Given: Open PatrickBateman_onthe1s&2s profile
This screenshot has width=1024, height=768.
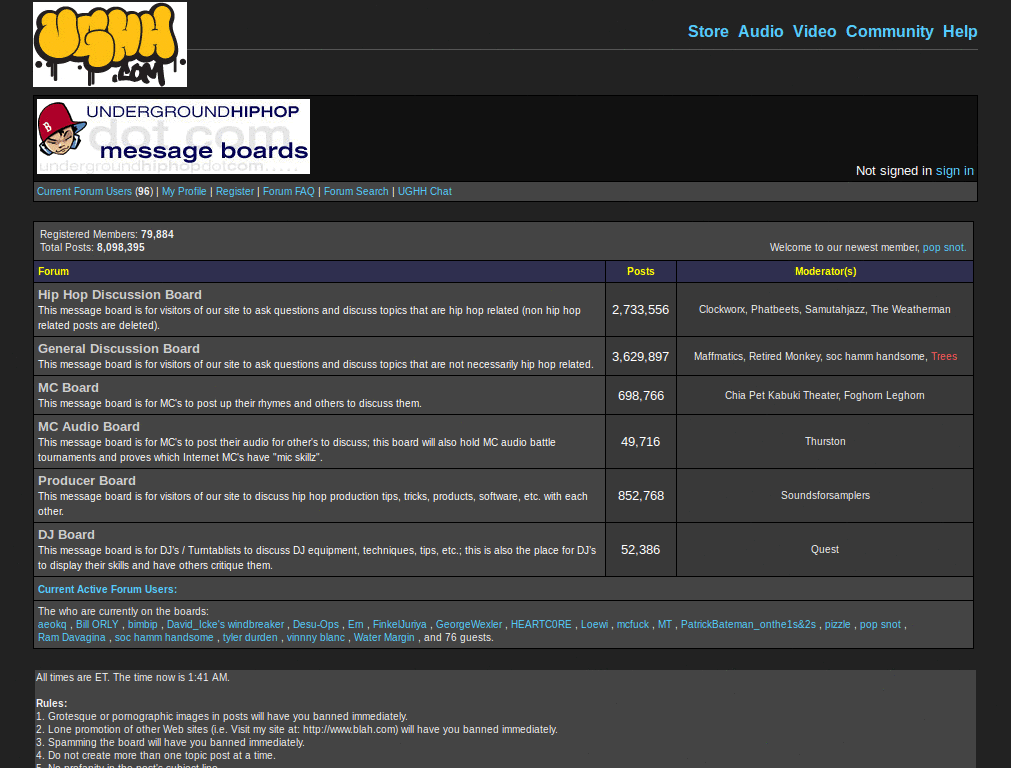Looking at the screenshot, I should pos(748,624).
